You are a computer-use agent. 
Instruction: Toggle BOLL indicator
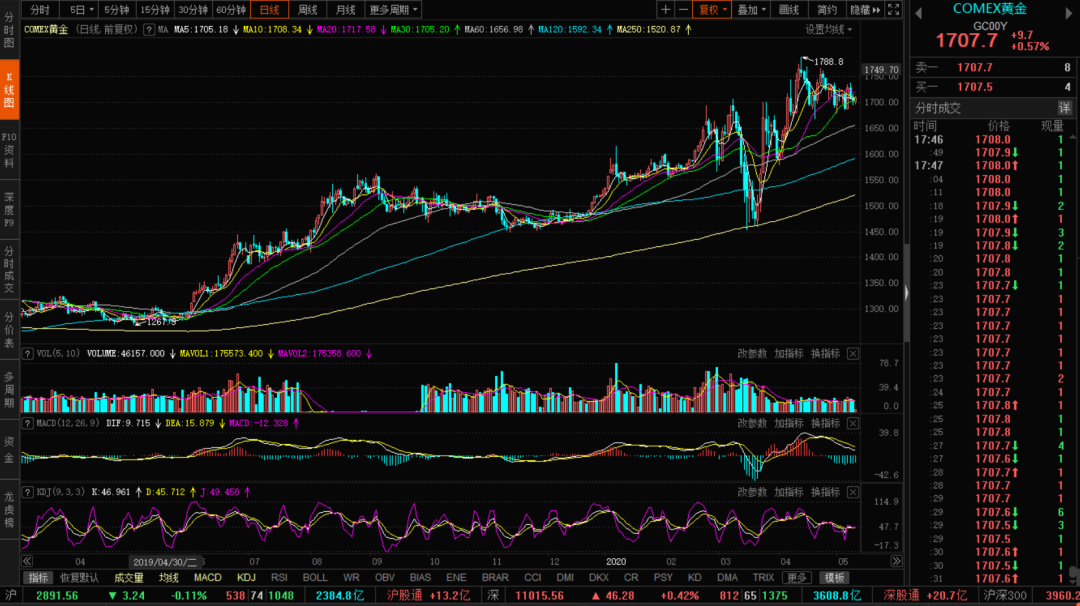click(315, 578)
